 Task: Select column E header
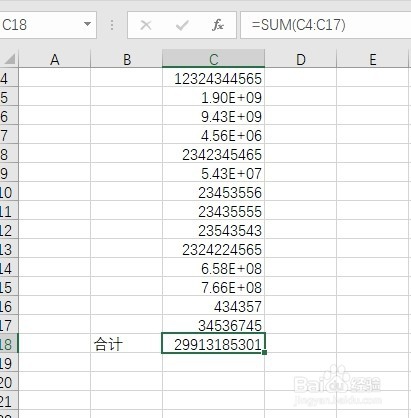point(373,59)
